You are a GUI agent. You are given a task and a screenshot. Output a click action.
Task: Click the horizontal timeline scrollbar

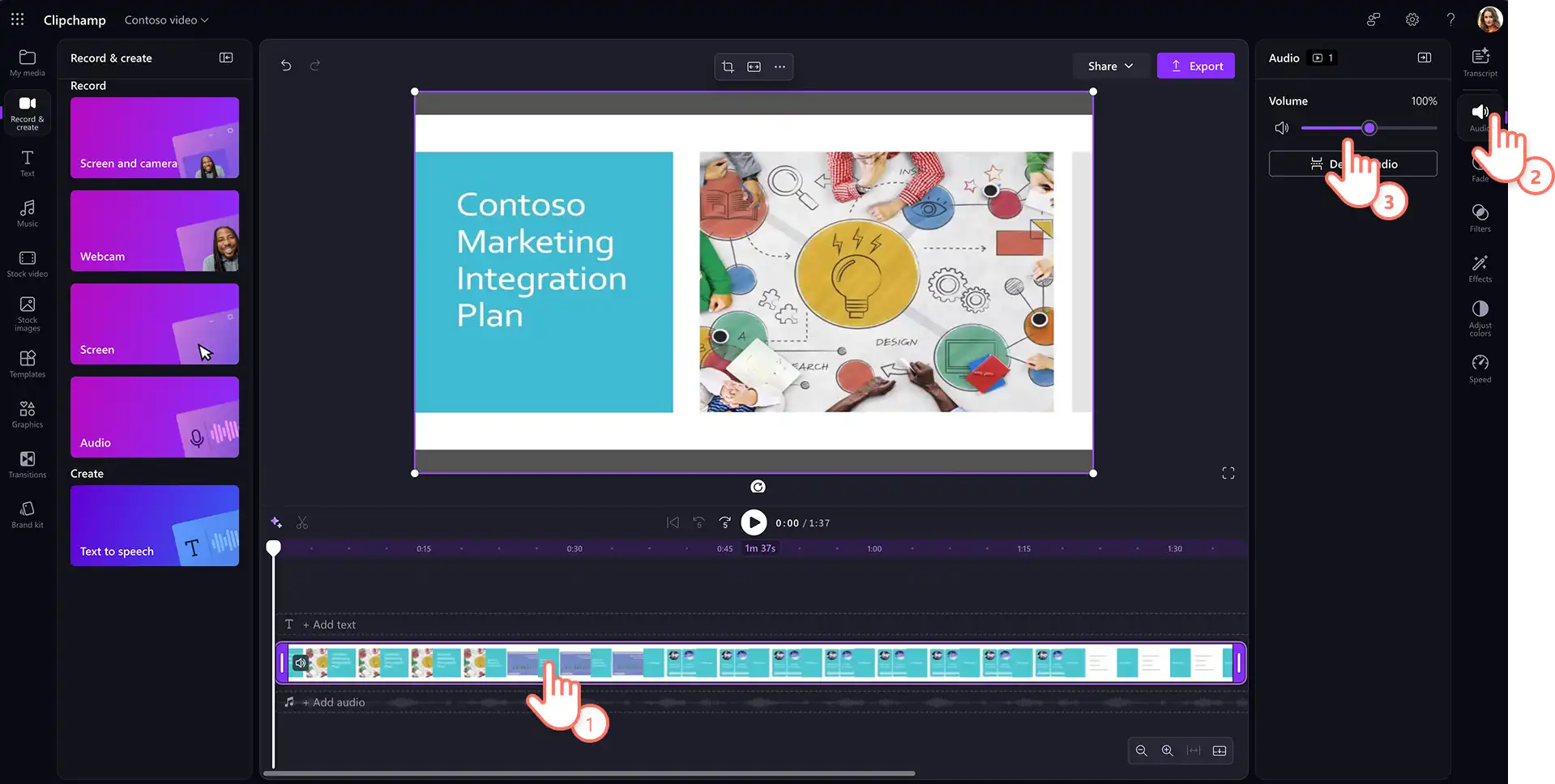589,773
